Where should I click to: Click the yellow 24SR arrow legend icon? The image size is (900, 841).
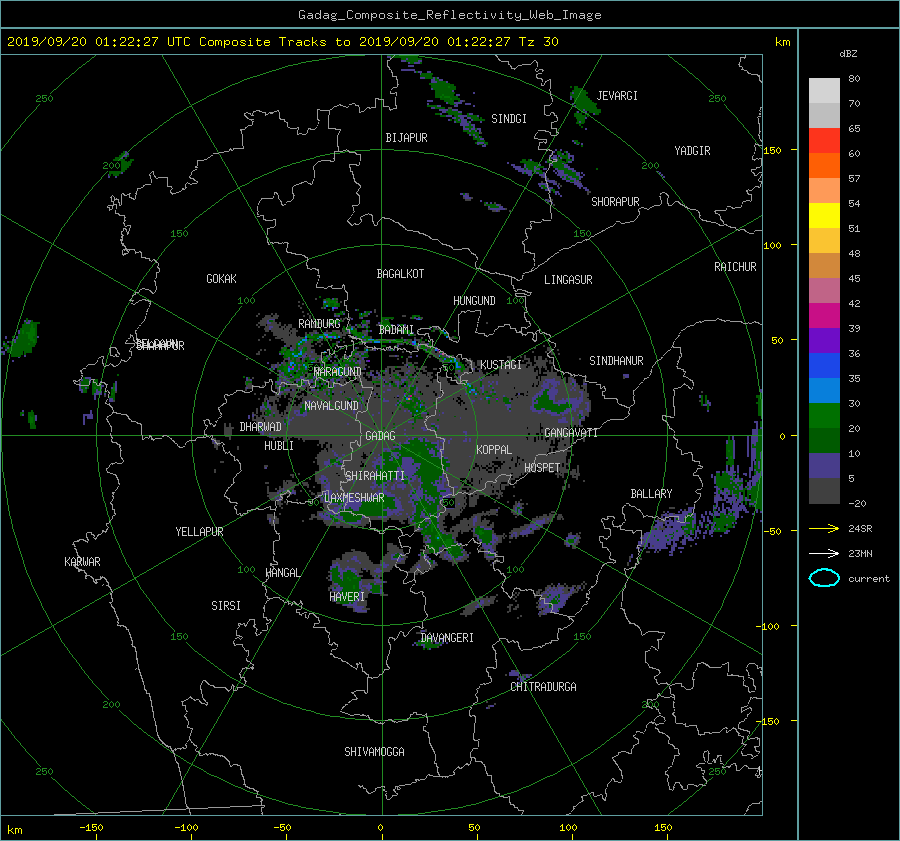point(824,528)
